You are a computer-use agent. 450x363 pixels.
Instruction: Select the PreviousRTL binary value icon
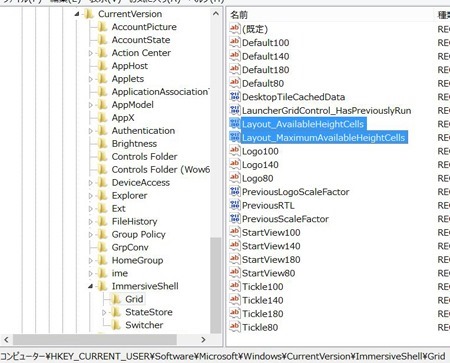[x=235, y=205]
